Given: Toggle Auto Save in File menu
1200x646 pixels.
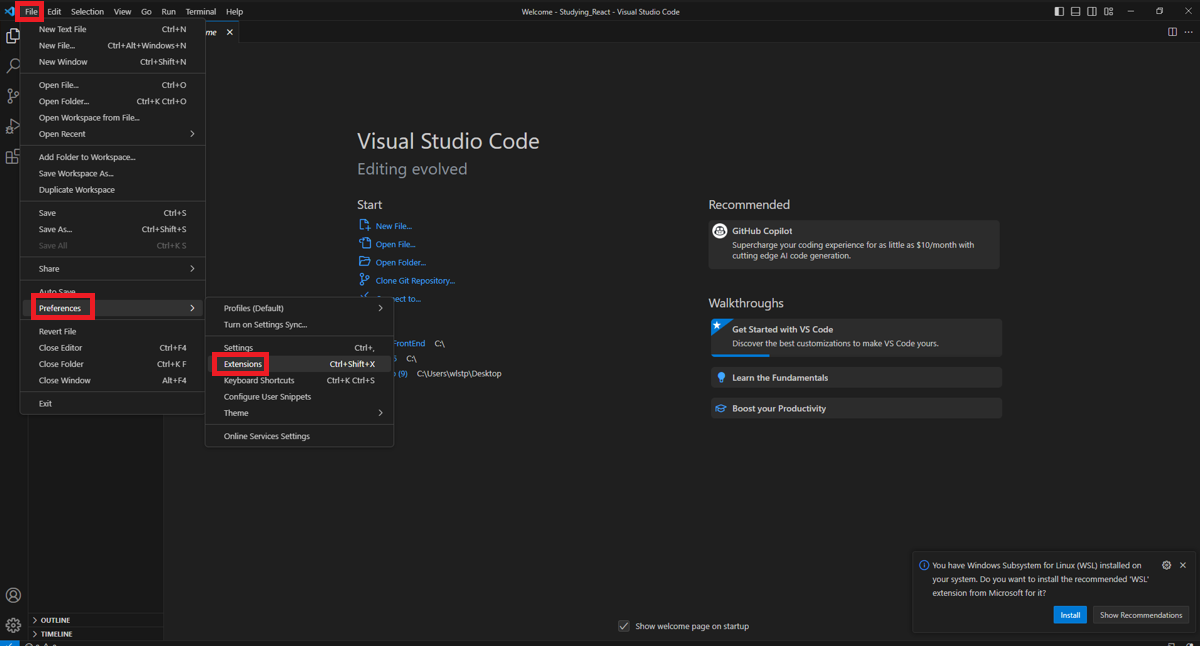Looking at the screenshot, I should 112,291.
